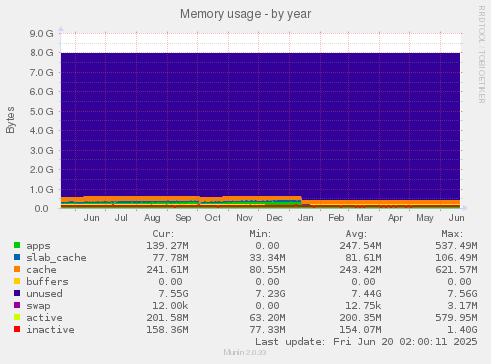Viewport: 491px width, 364px height.
Task: Click the purple swap legend swatch
Action: (17, 305)
